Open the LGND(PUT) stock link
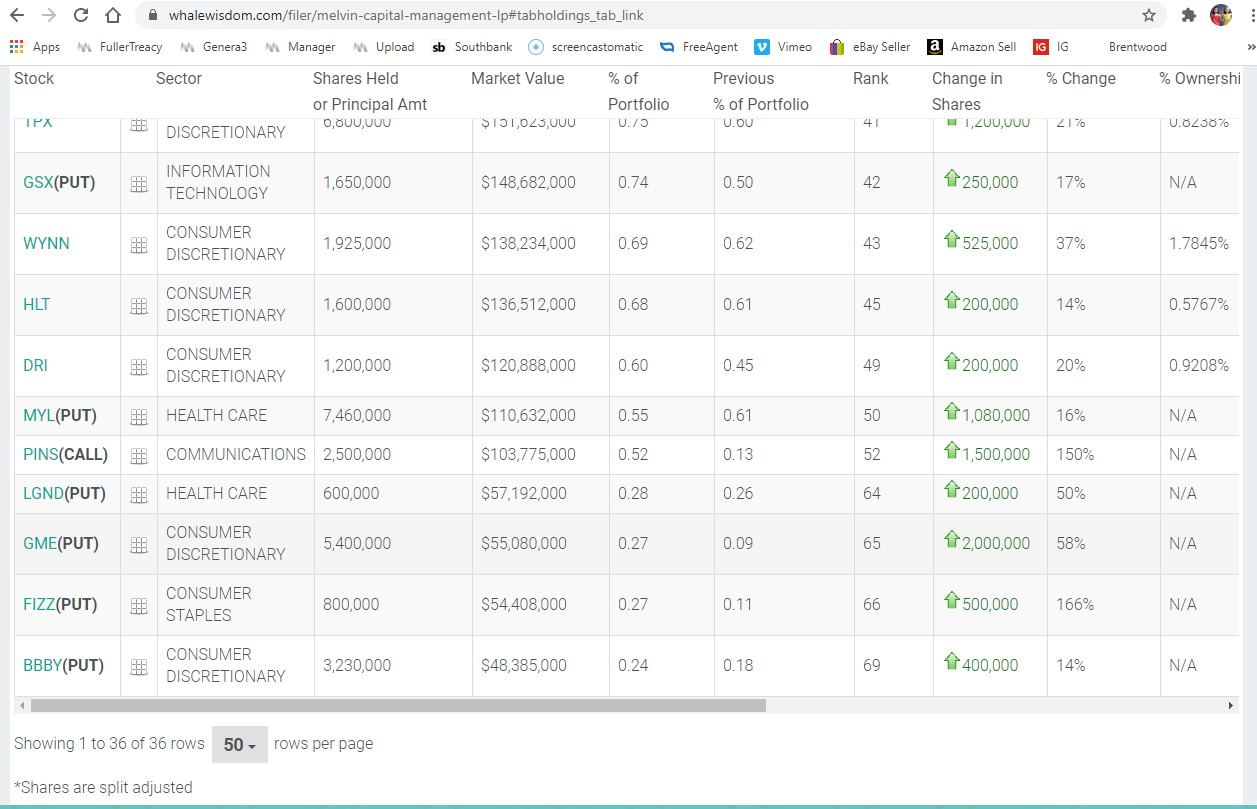This screenshot has width=1257, height=809. (x=64, y=493)
